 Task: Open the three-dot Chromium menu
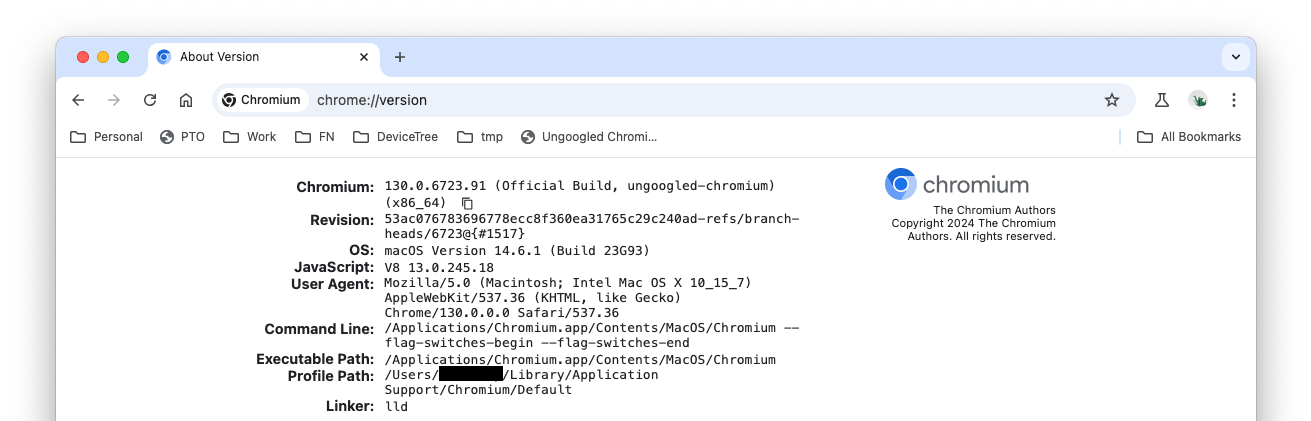1234,100
